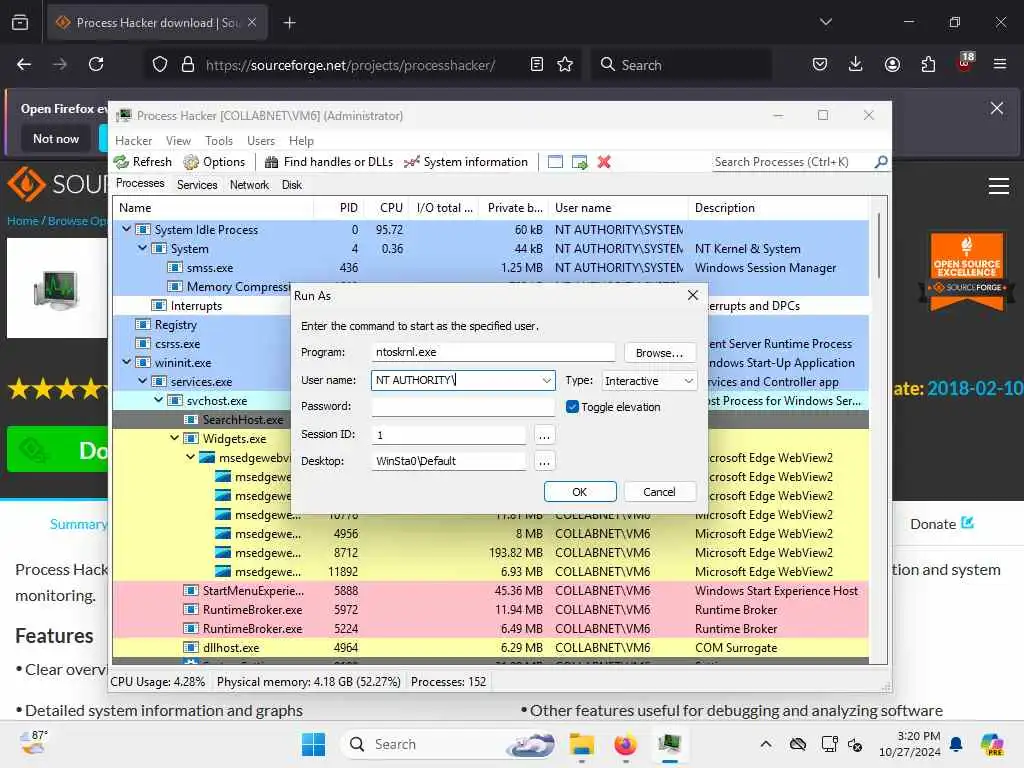Viewport: 1024px width, 768px height.
Task: Click the find window toolbar icon
Action: pyautogui.click(x=555, y=162)
